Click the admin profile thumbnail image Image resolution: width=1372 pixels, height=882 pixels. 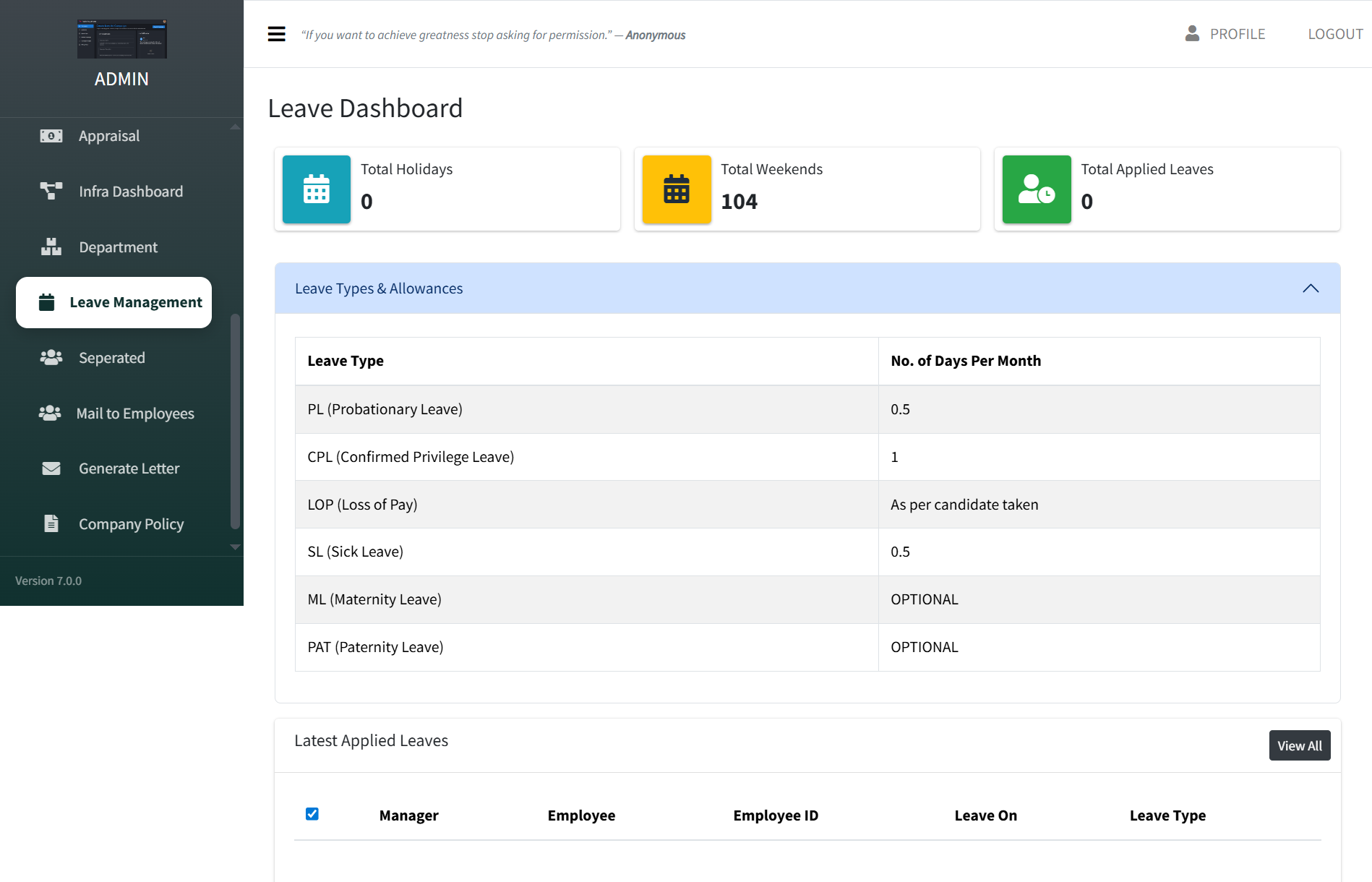[x=121, y=39]
